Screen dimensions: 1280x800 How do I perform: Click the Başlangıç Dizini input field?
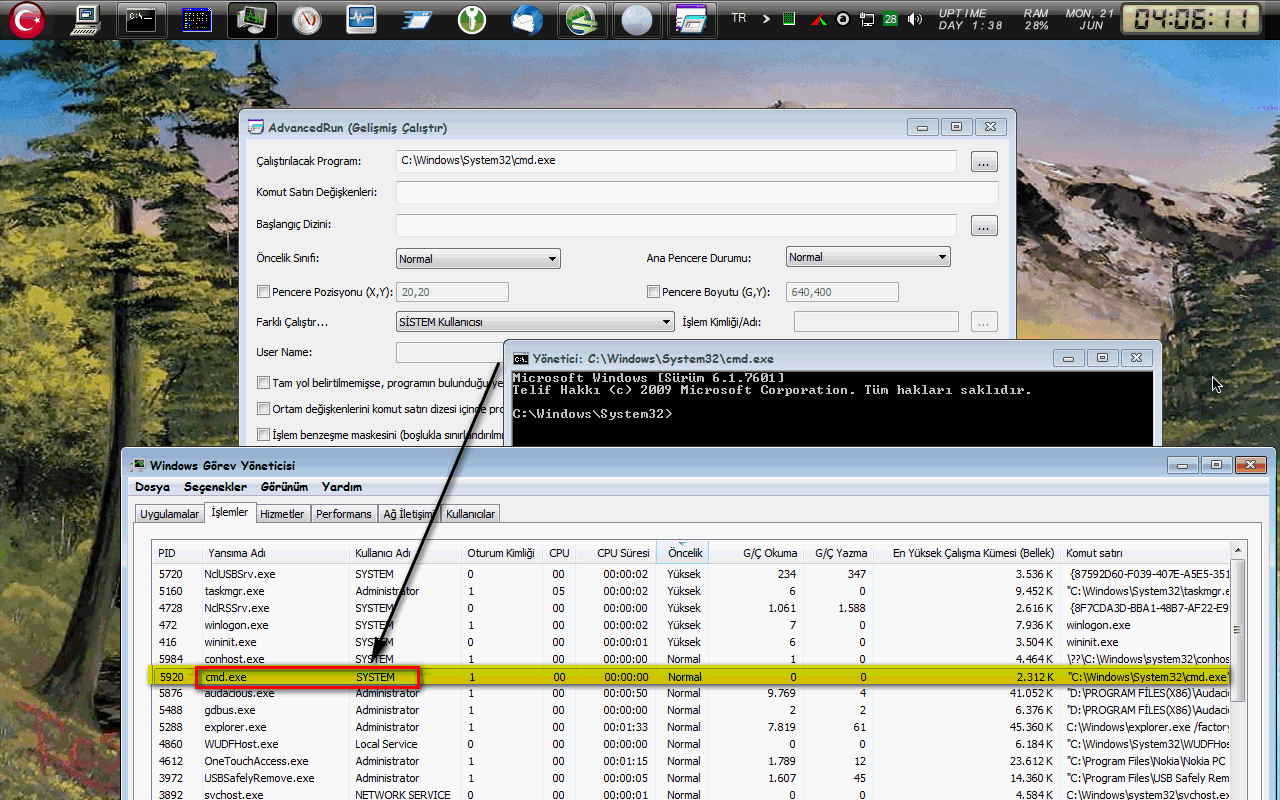coord(677,225)
